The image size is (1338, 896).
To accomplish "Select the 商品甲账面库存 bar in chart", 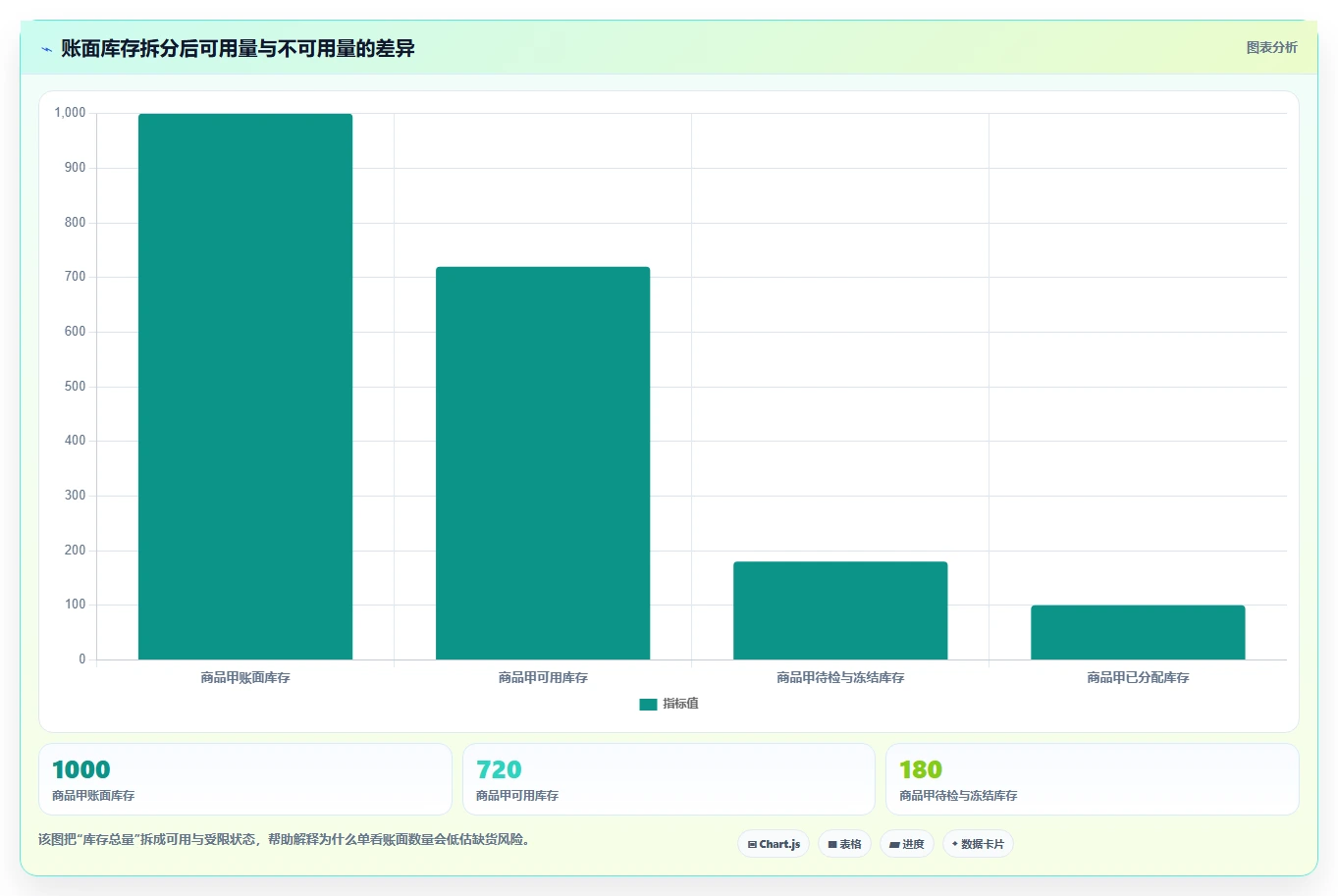I will point(245,387).
